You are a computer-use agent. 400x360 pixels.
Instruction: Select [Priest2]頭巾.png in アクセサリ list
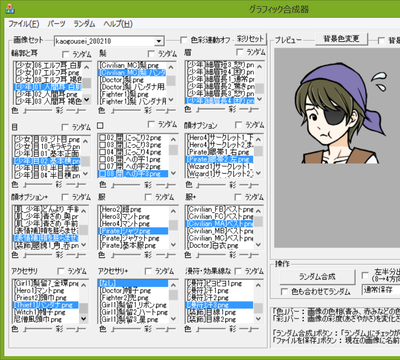pyautogui.click(x=46, y=298)
